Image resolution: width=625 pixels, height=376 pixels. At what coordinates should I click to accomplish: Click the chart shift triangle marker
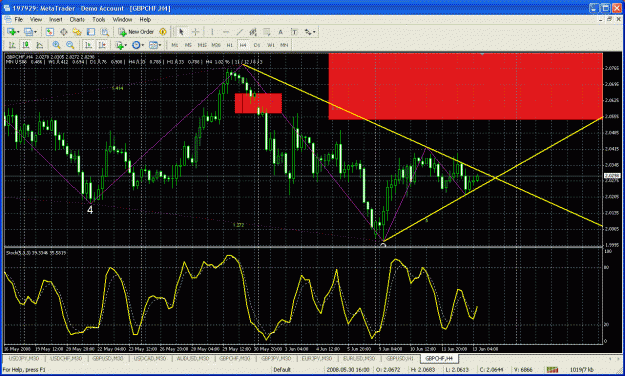482,53
